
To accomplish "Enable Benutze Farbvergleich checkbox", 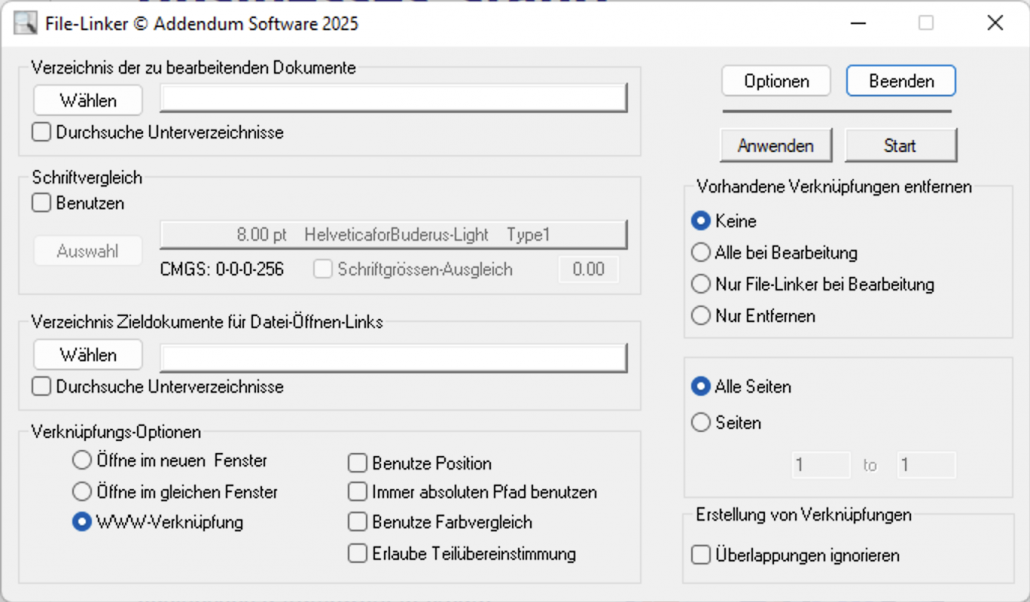I will tap(357, 522).
